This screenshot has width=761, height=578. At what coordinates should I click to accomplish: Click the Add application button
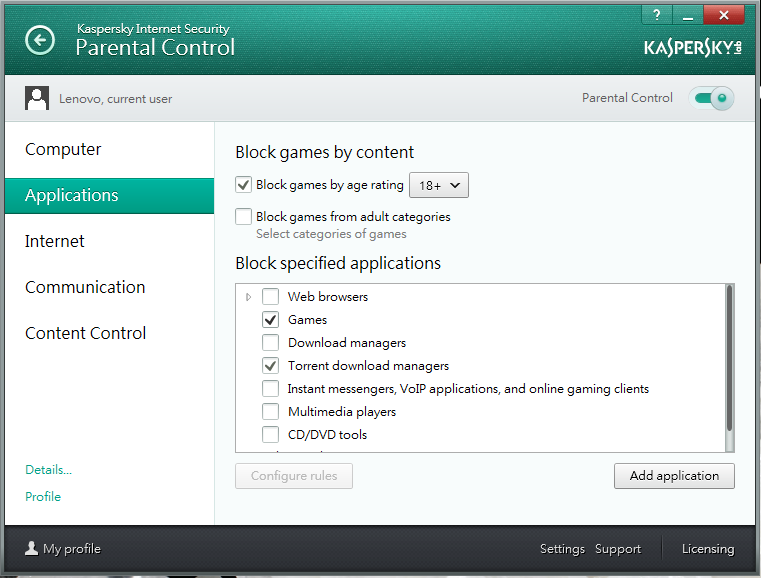coord(674,476)
